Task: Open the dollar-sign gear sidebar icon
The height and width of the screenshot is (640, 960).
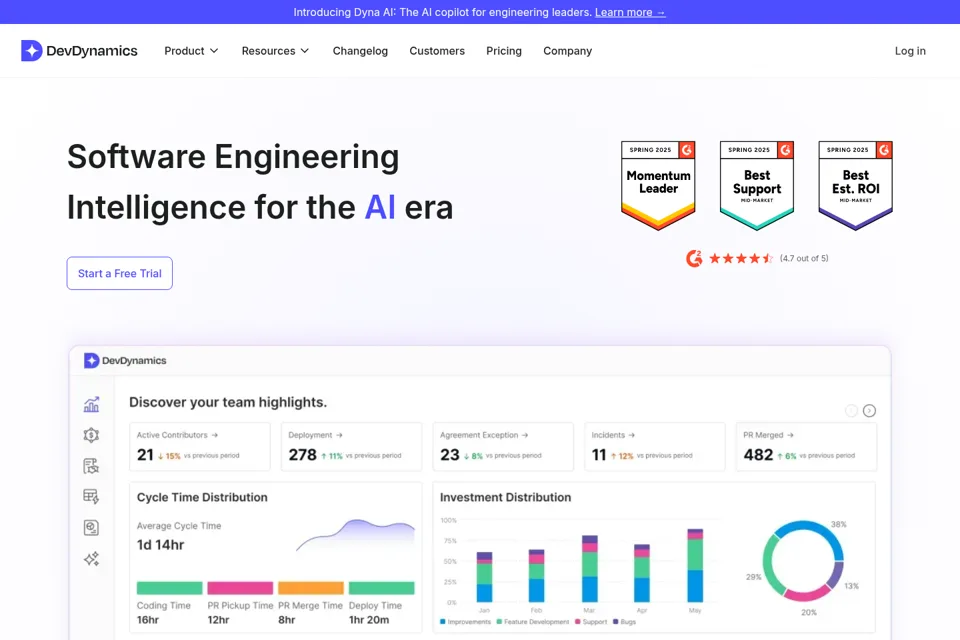Action: [91, 435]
